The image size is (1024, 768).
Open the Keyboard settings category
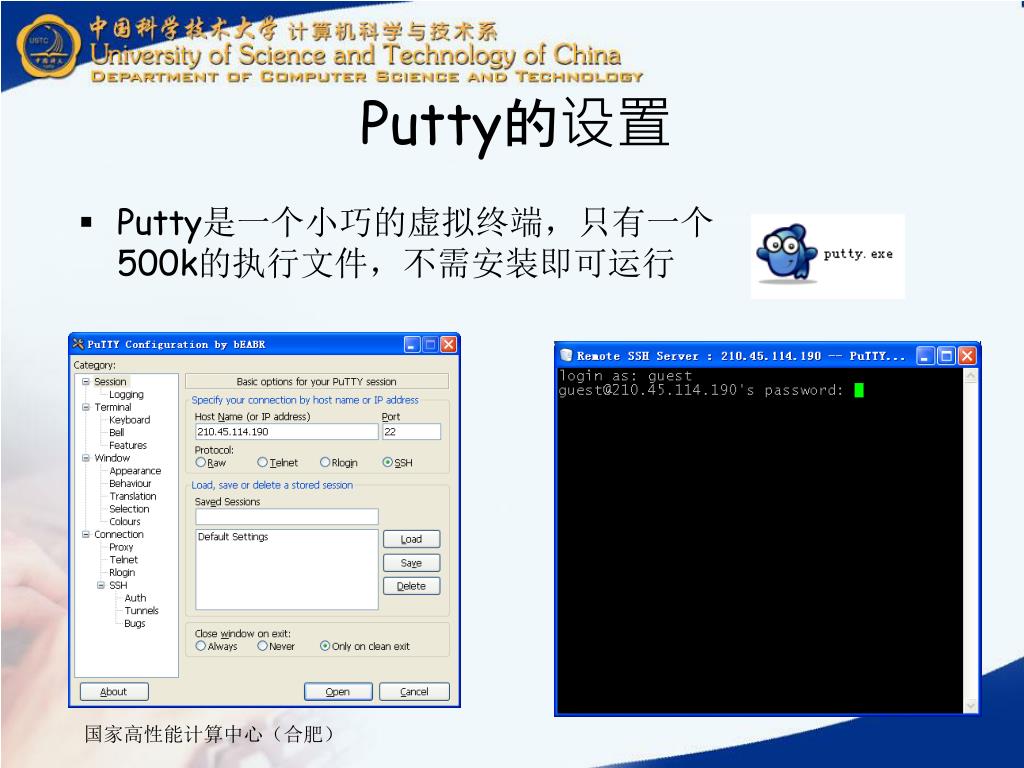click(129, 420)
